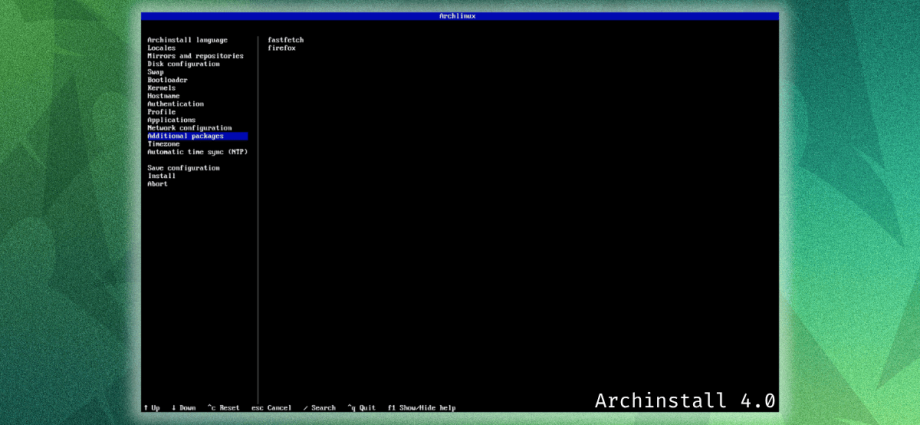Open the Hostname entry

(x=163, y=96)
